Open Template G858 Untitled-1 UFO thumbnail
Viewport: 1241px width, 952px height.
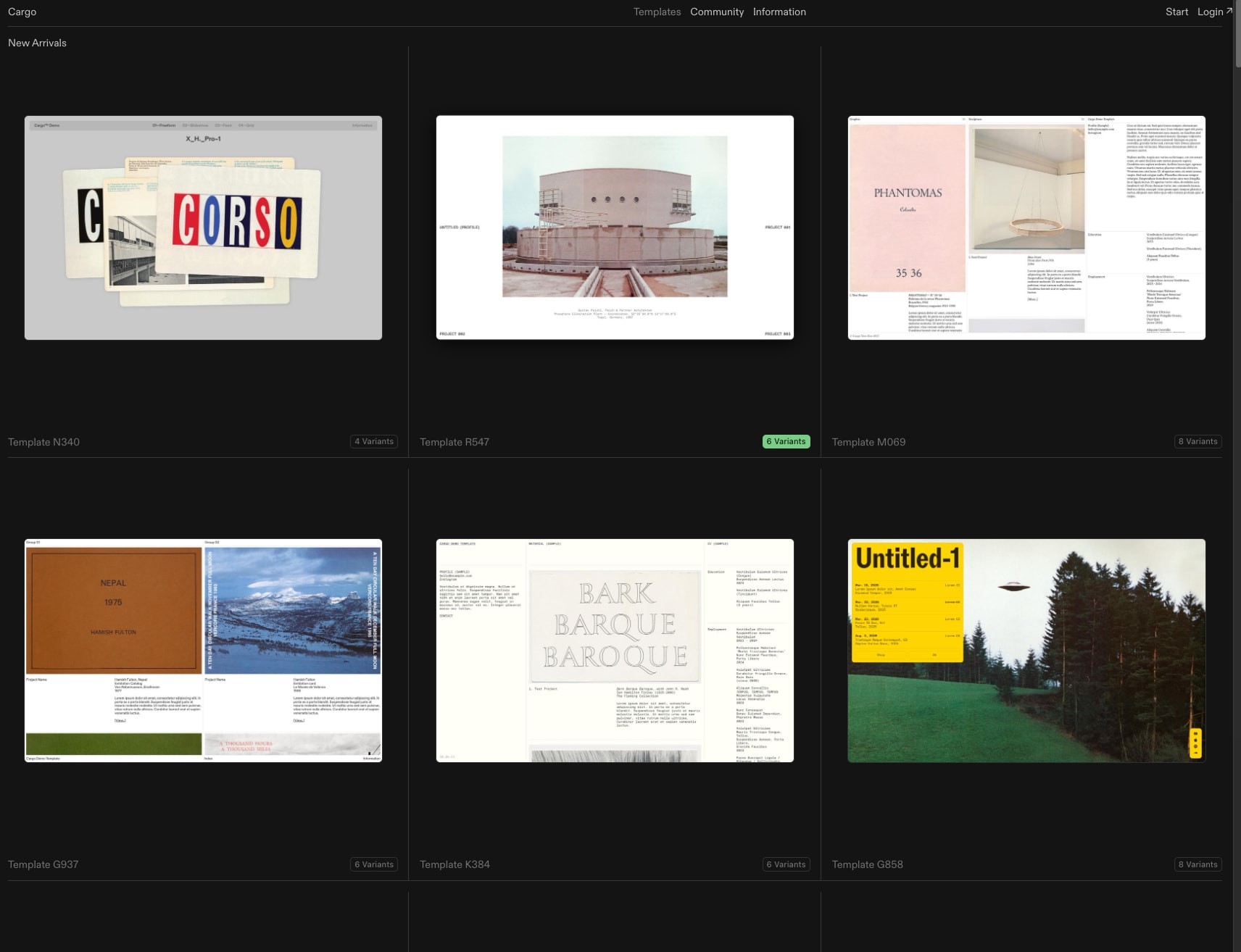pos(1026,651)
